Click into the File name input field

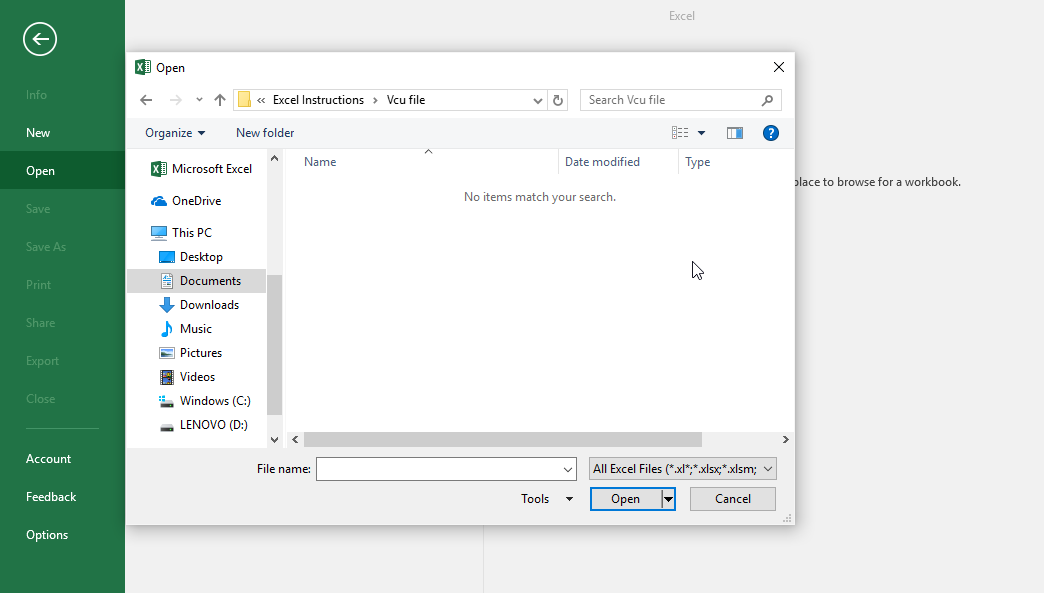pos(438,469)
